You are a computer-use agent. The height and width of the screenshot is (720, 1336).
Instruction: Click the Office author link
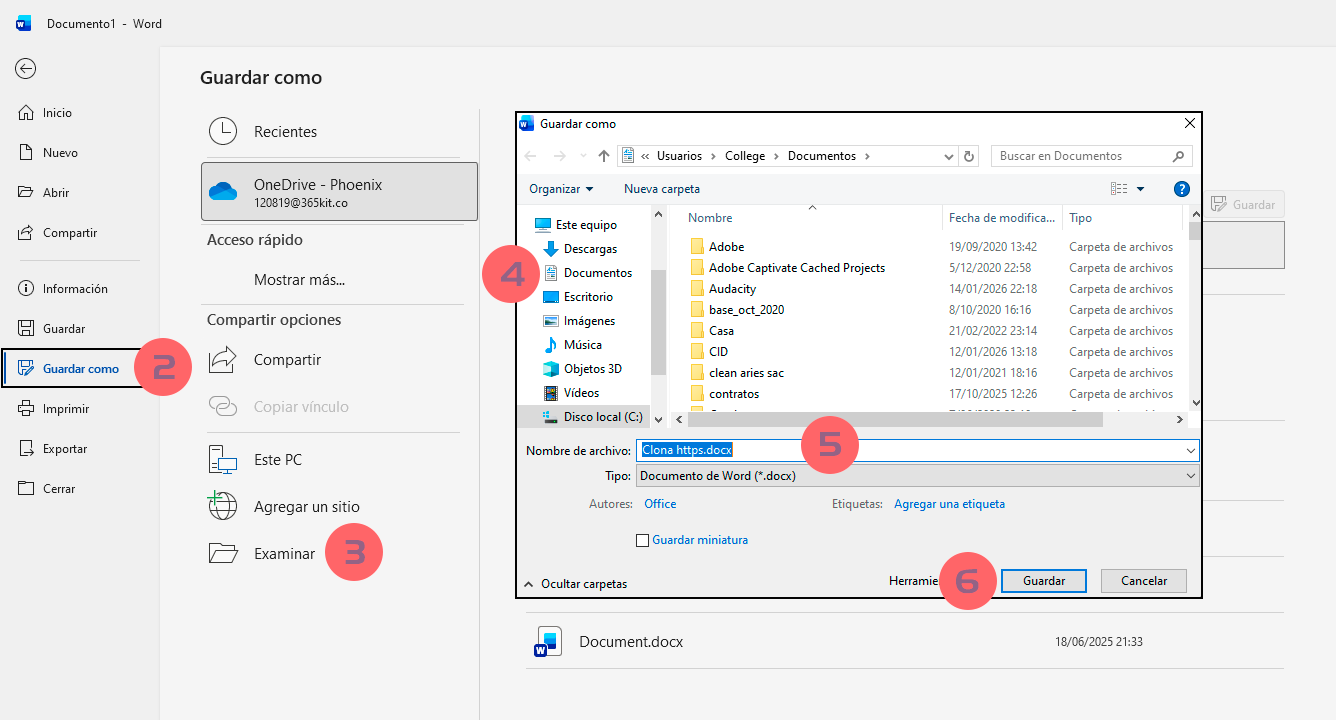click(x=660, y=504)
